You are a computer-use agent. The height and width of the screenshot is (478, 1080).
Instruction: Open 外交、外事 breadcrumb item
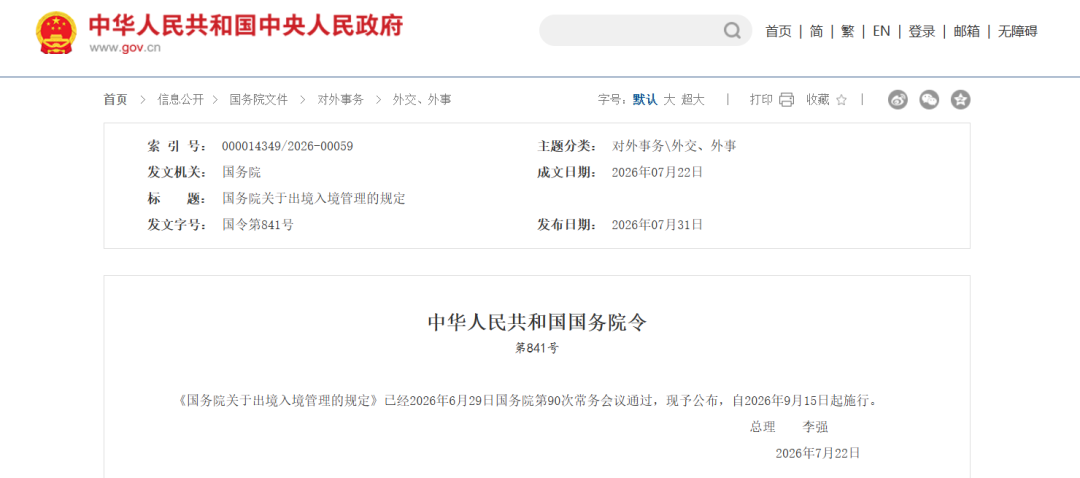pos(422,100)
